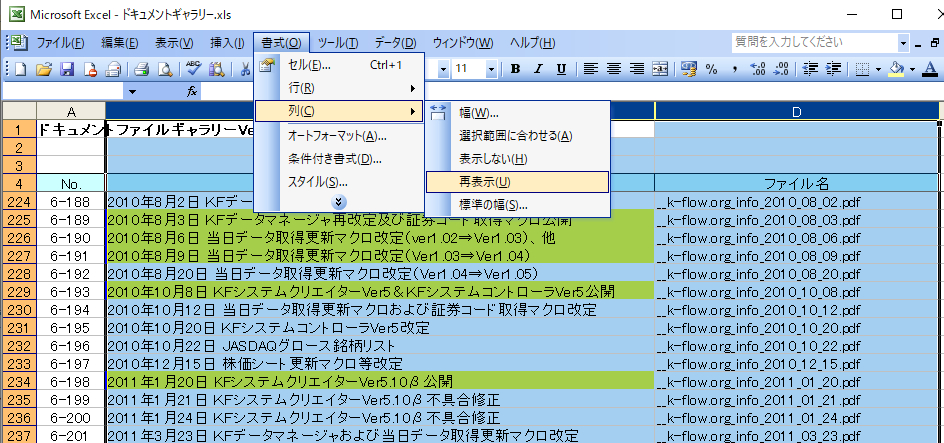
Task: Save the workbook with the floppy icon
Action: pos(66,69)
